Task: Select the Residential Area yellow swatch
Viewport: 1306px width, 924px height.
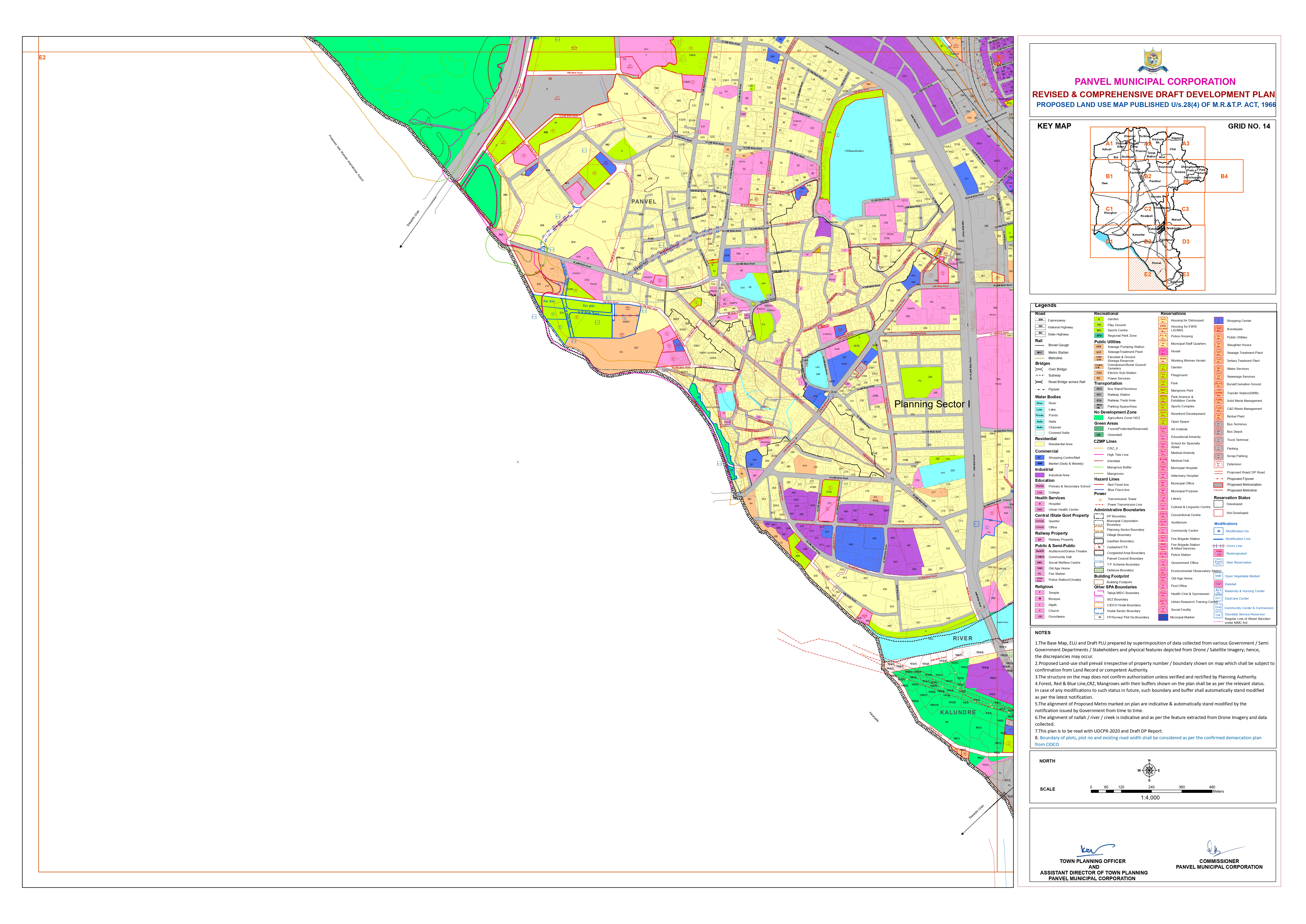Action: click(x=1040, y=444)
